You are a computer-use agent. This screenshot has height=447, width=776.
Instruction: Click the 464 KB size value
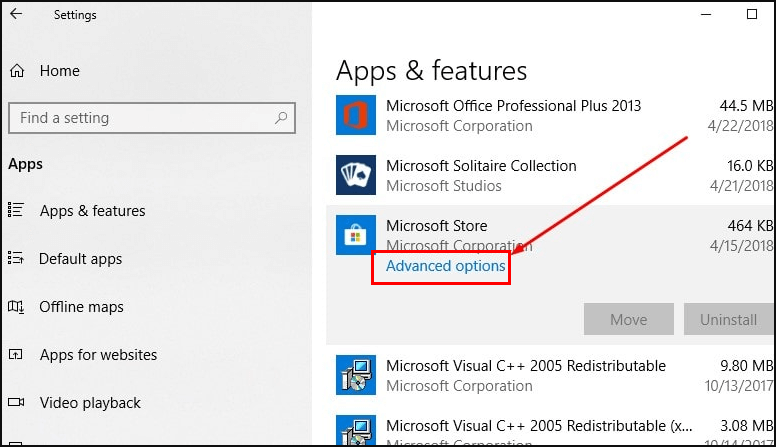(x=750, y=226)
